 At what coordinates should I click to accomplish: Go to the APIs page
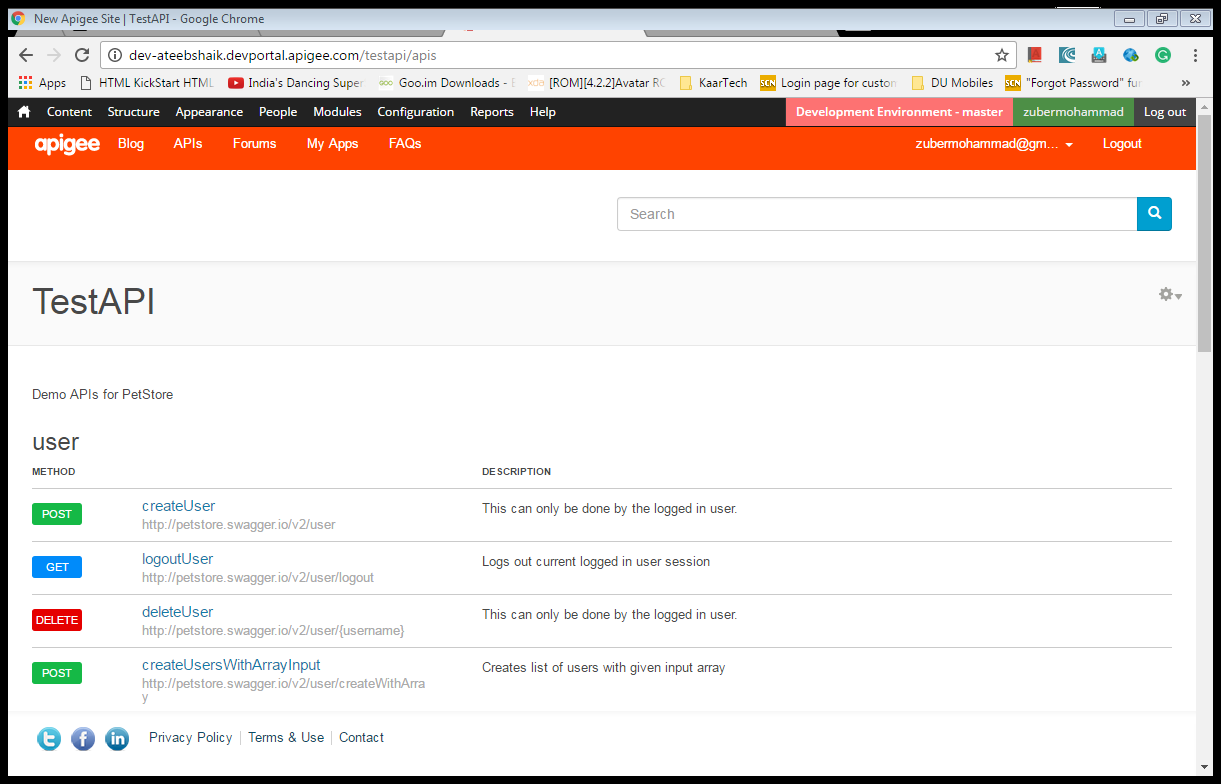point(188,144)
